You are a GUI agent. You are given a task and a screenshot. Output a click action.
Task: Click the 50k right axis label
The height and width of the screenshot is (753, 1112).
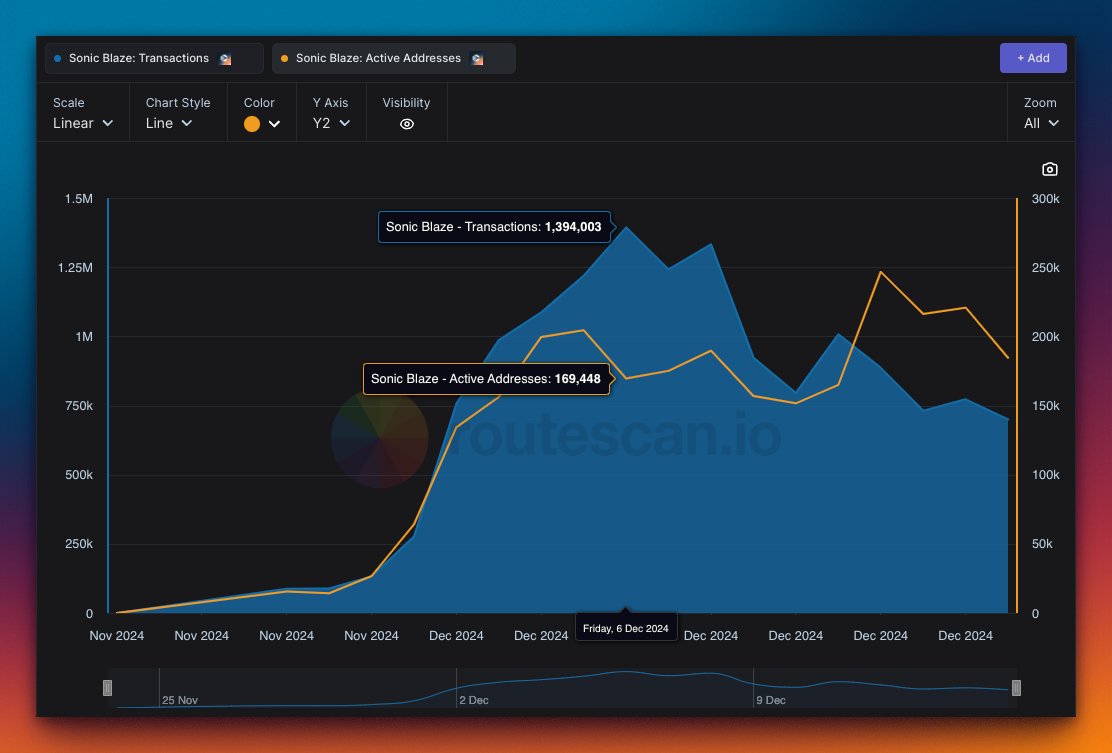click(1042, 544)
